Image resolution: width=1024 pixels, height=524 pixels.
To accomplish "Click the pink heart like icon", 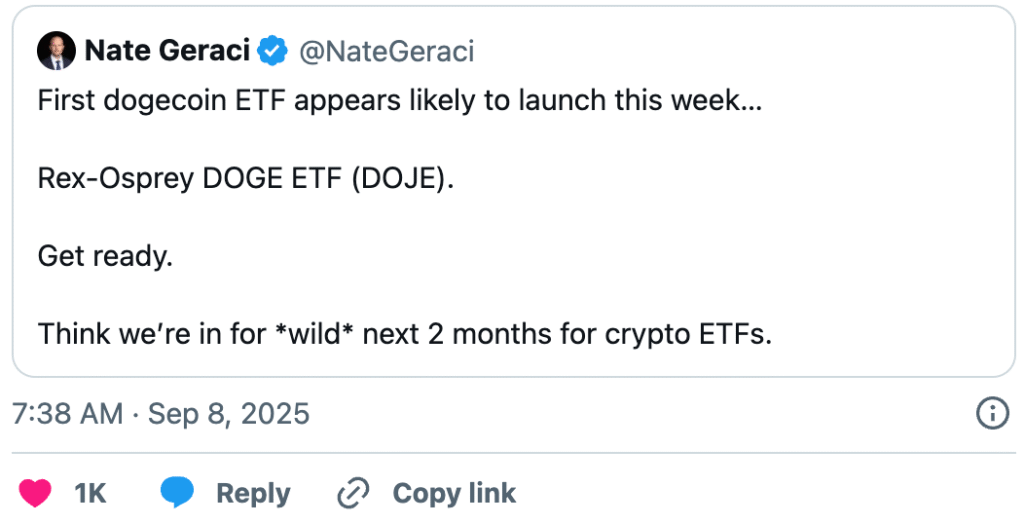I will point(35,492).
